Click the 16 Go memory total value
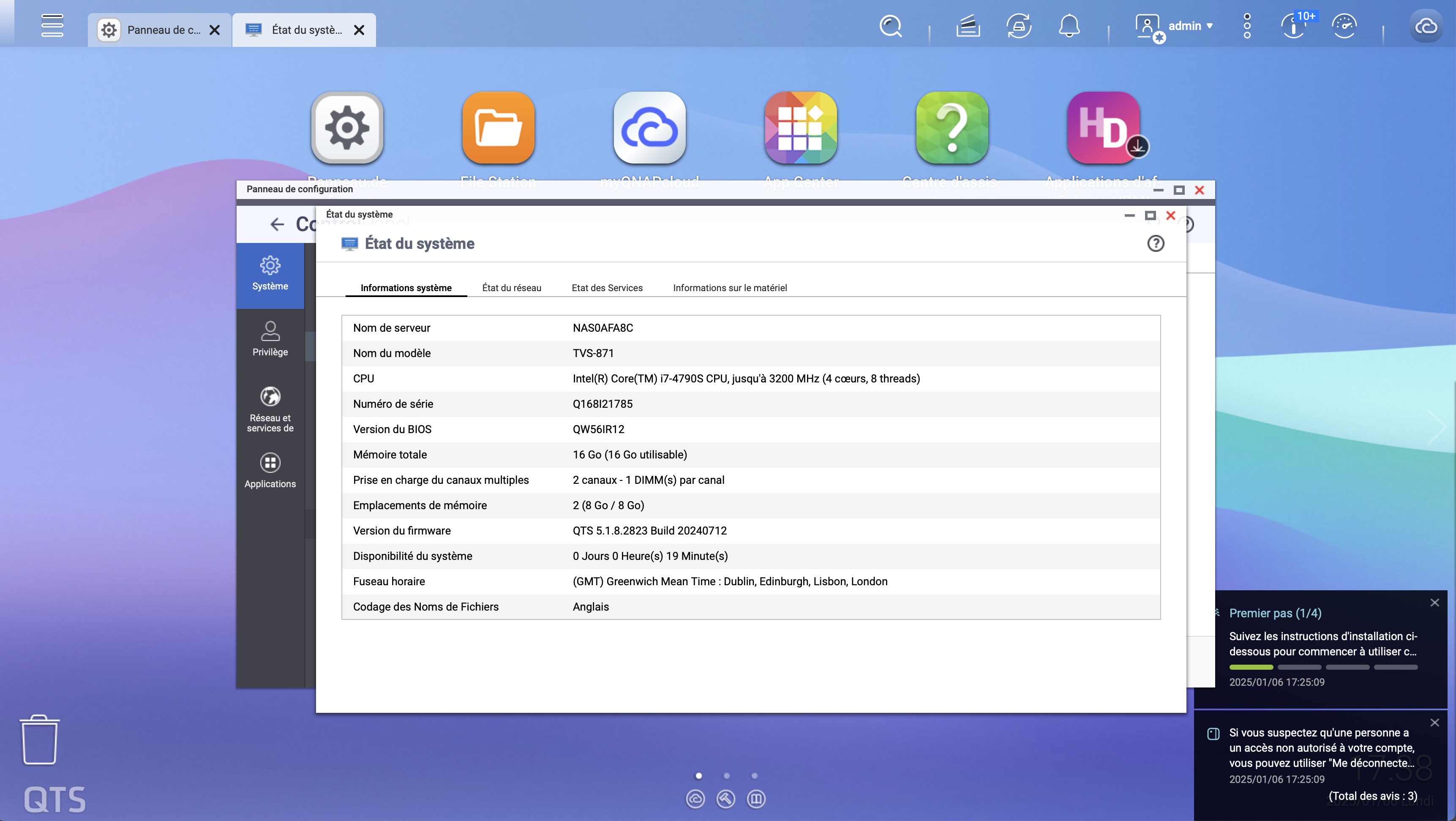The image size is (1456, 821). coord(630,455)
